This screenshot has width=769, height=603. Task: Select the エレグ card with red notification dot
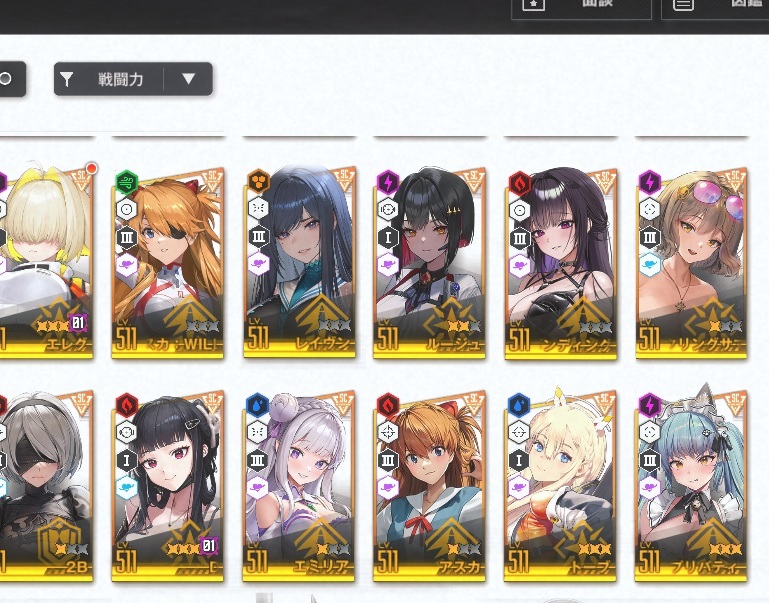(47, 262)
